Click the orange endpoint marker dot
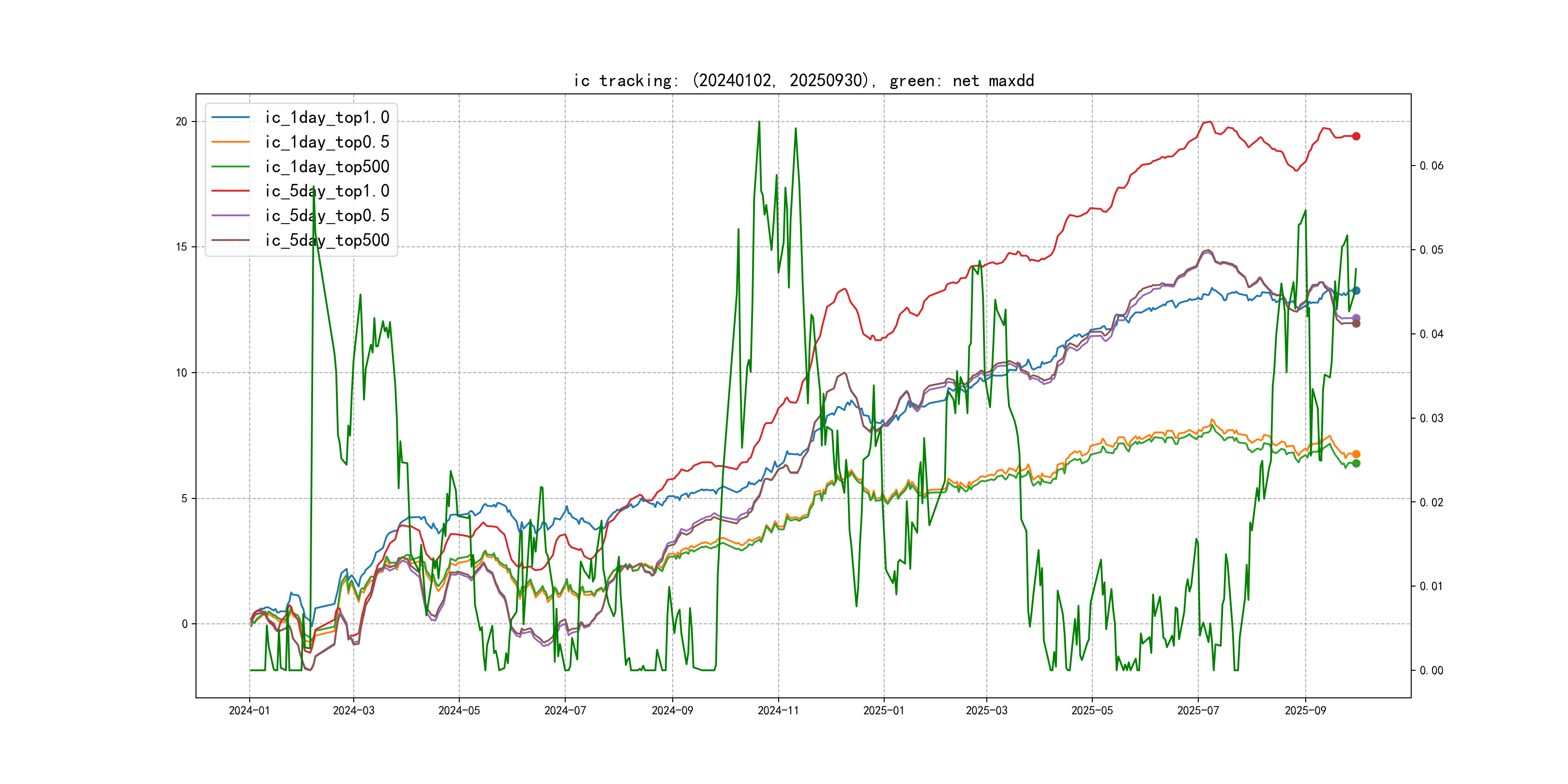1568x784 pixels. coord(1356,454)
